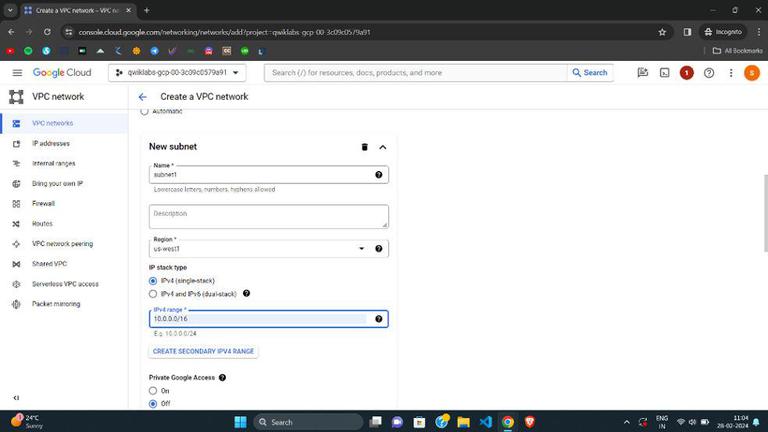Open the browser side panel icon

click(x=687, y=32)
